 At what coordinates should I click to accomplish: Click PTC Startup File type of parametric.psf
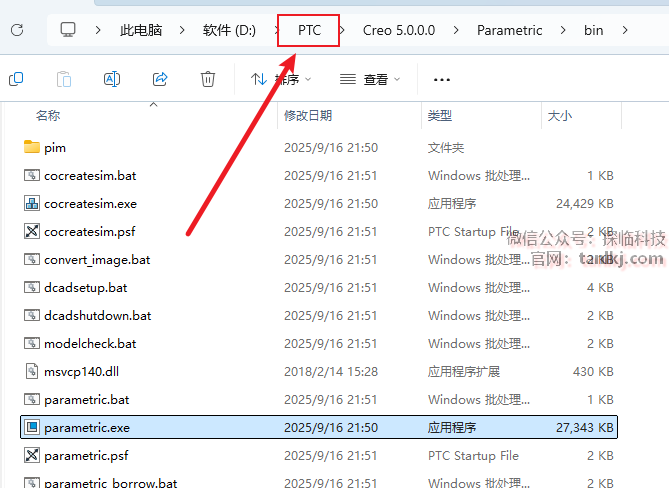[x=473, y=456]
